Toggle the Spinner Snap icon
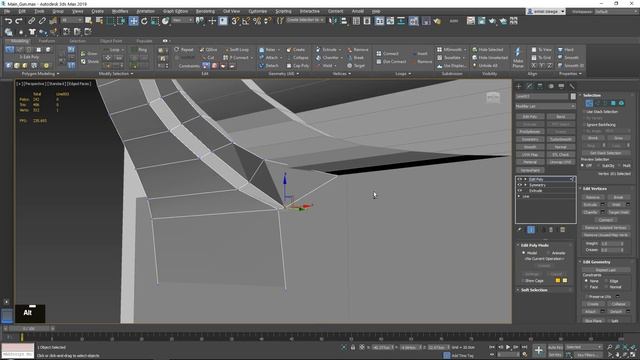The width and height of the screenshot is (640, 360). click(268, 21)
